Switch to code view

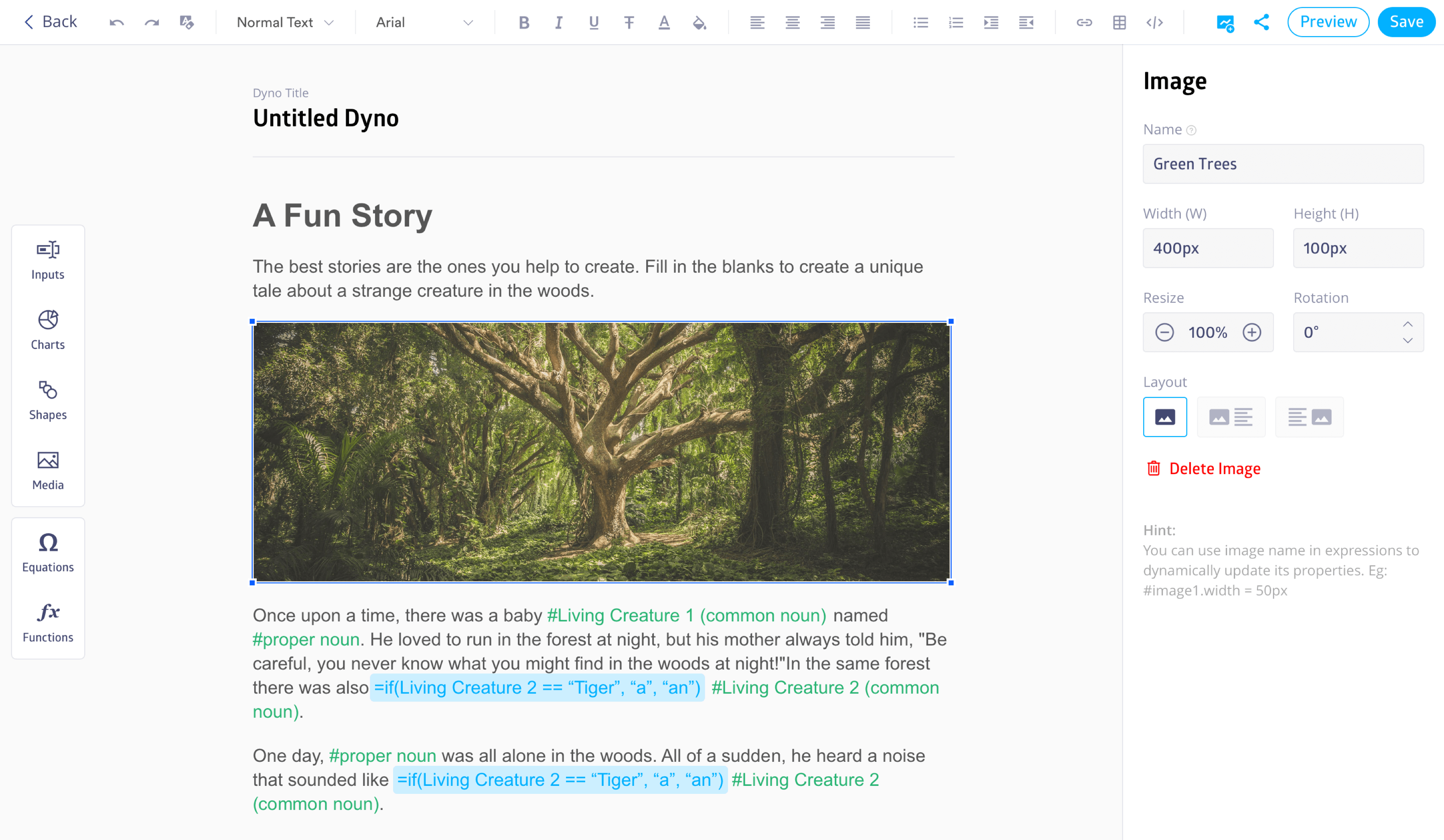pos(1155,22)
